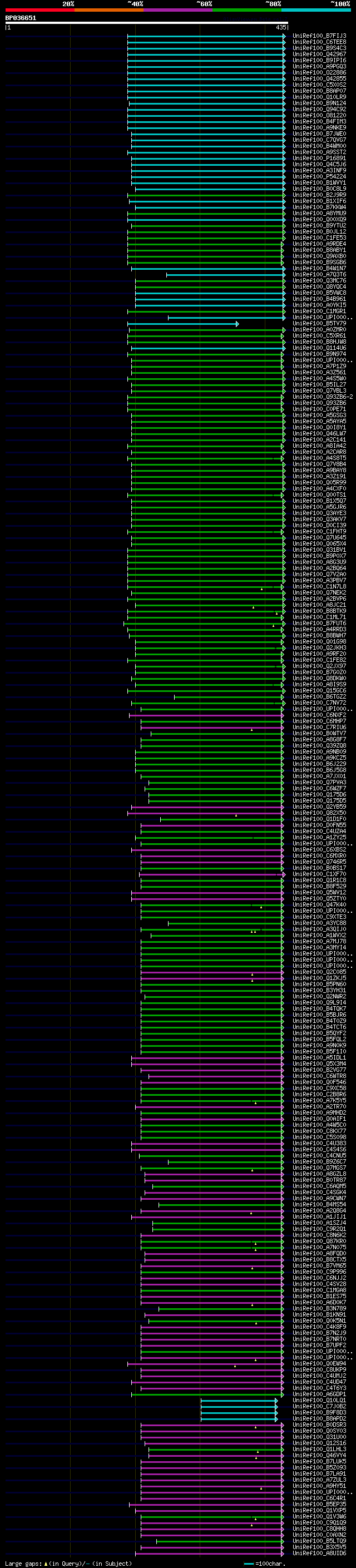356x1568 pixels.
Task: Select hit UniRef100_Q46LW7
Action: 319,433
